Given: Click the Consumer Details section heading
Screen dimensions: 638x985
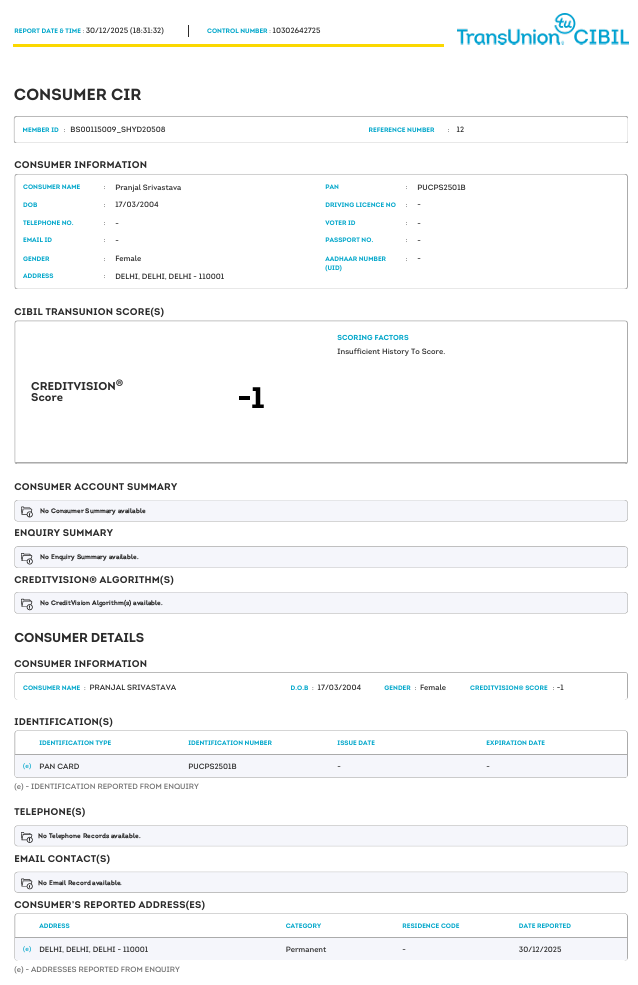Looking at the screenshot, I should tap(79, 637).
